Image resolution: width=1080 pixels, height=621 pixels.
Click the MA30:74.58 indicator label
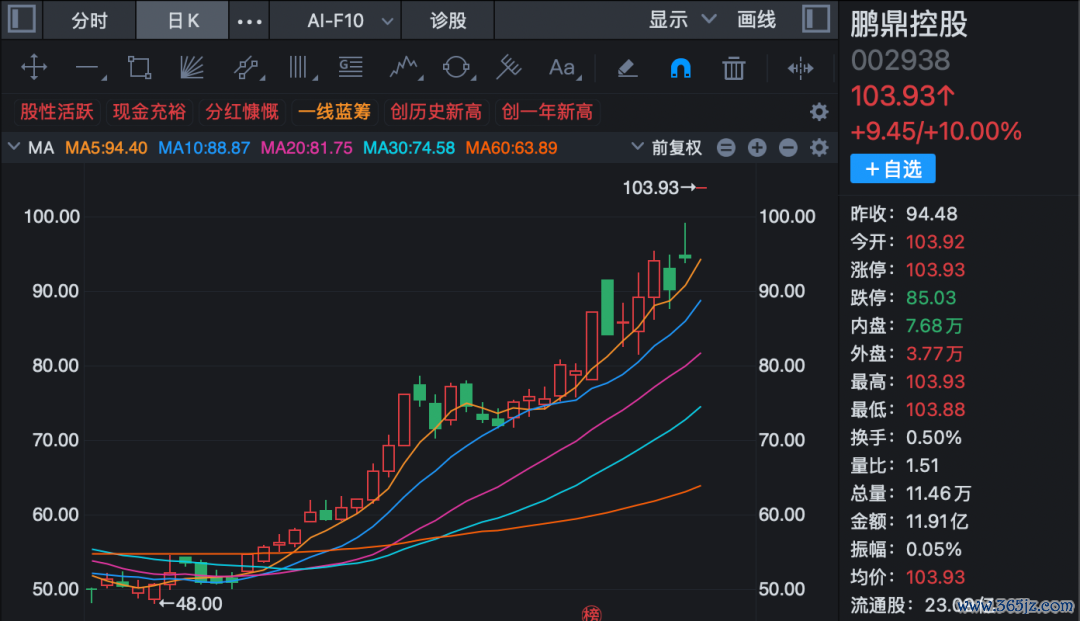[409, 148]
